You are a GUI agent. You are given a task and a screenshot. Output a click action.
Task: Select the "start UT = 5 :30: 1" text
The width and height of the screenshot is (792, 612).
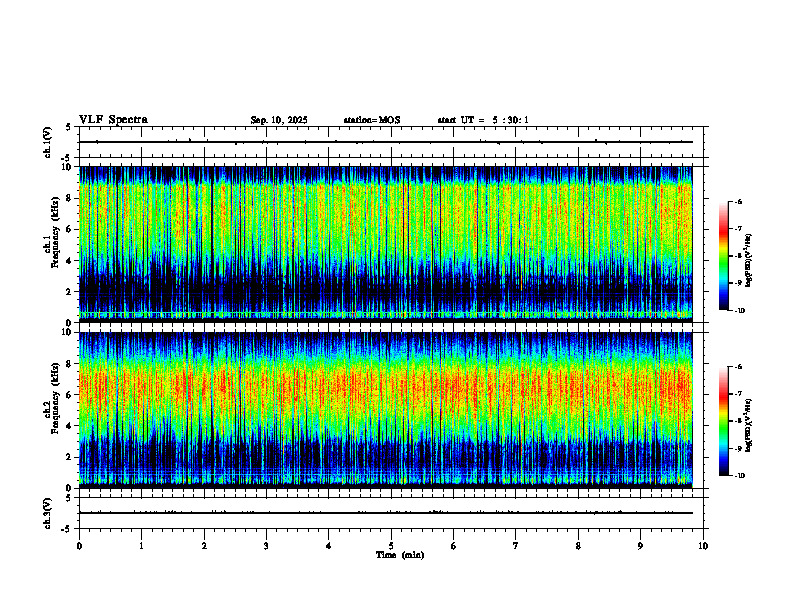pyautogui.click(x=483, y=120)
